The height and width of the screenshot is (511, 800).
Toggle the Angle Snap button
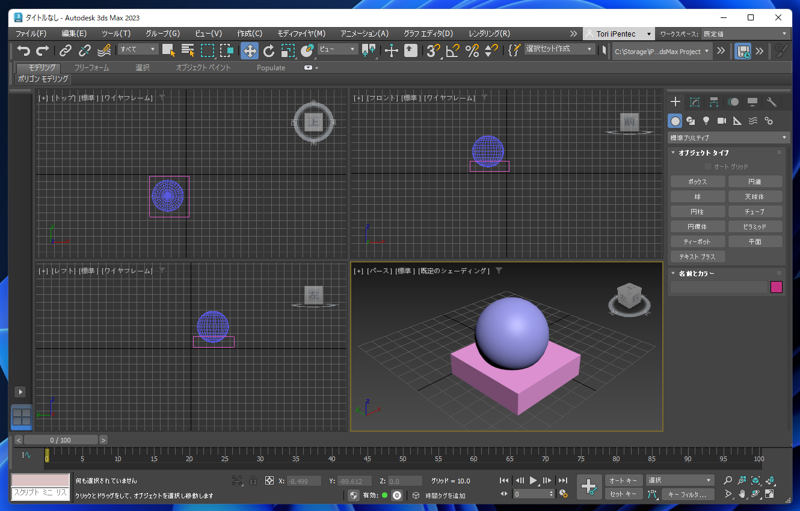[453, 50]
